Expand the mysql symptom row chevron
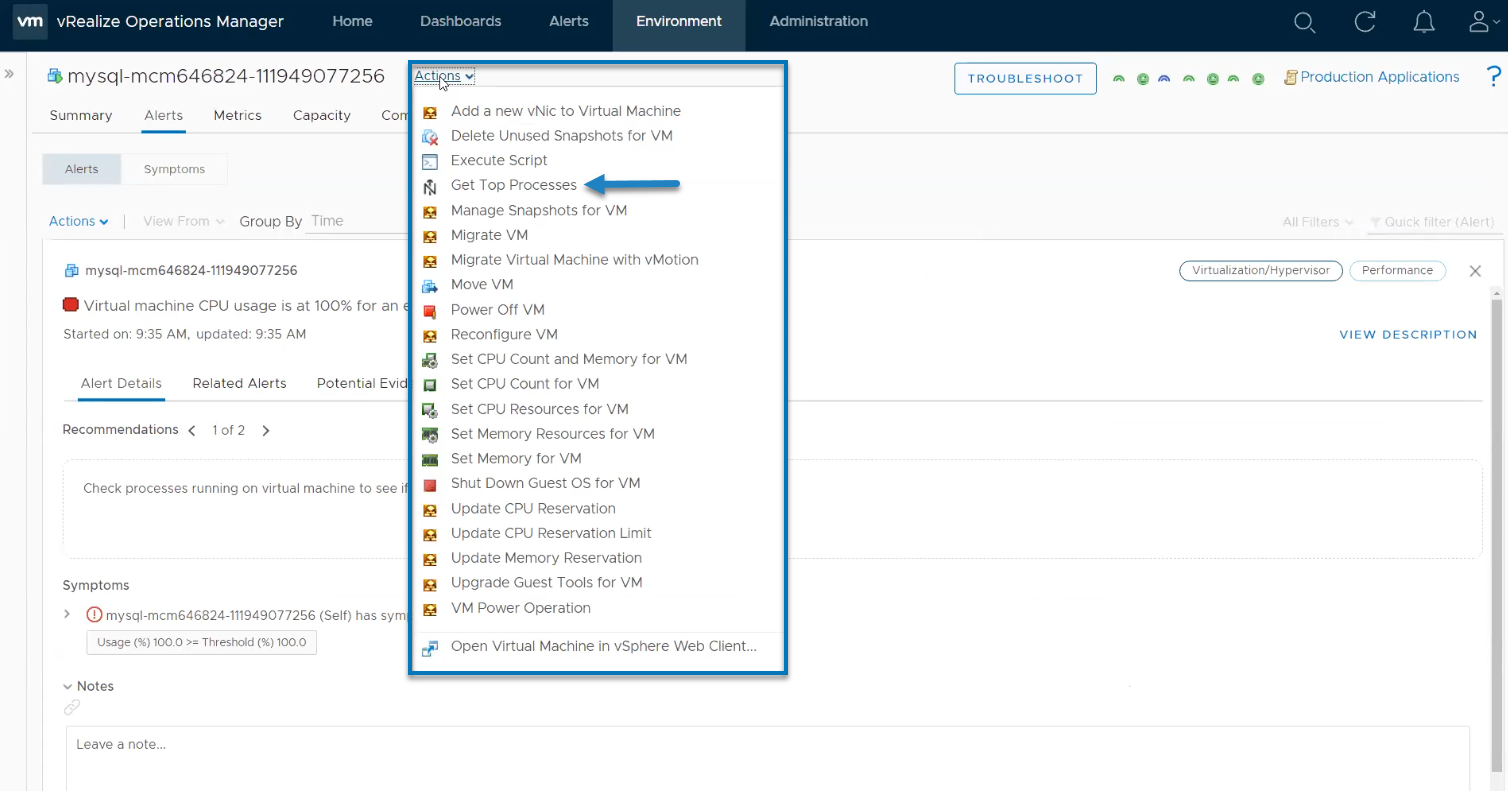The image size is (1508, 791). pyautogui.click(x=67, y=615)
